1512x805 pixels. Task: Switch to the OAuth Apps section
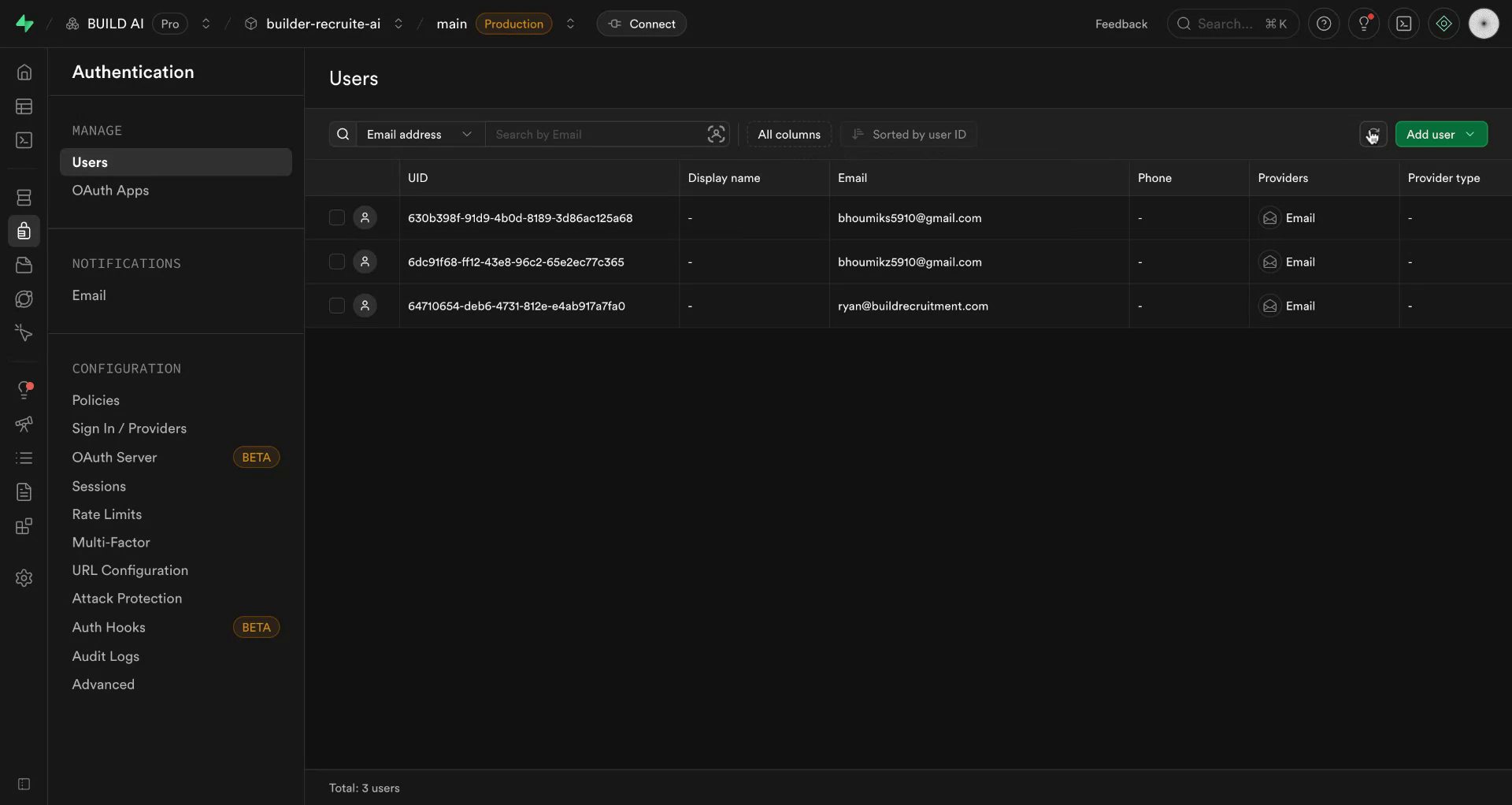pos(110,190)
